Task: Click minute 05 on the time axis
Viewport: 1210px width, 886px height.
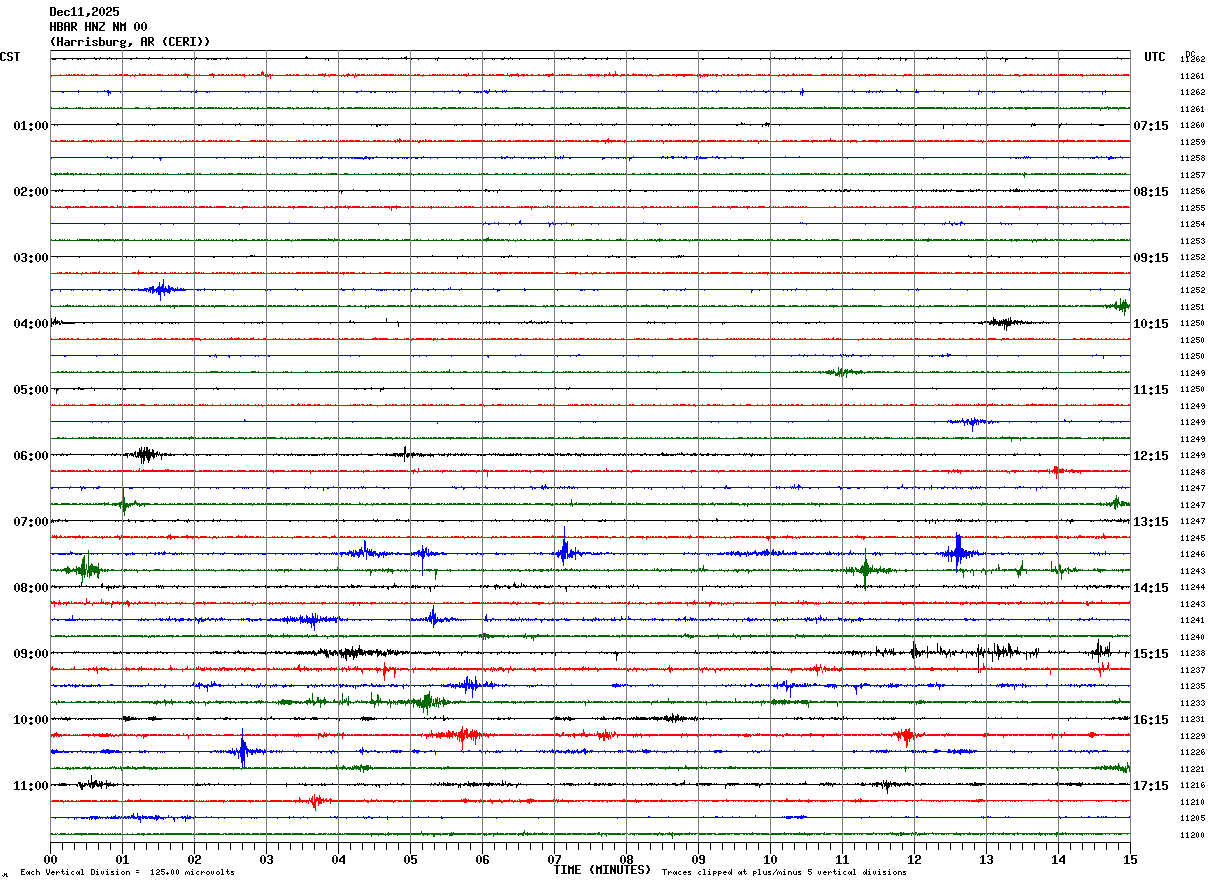Action: pos(410,859)
